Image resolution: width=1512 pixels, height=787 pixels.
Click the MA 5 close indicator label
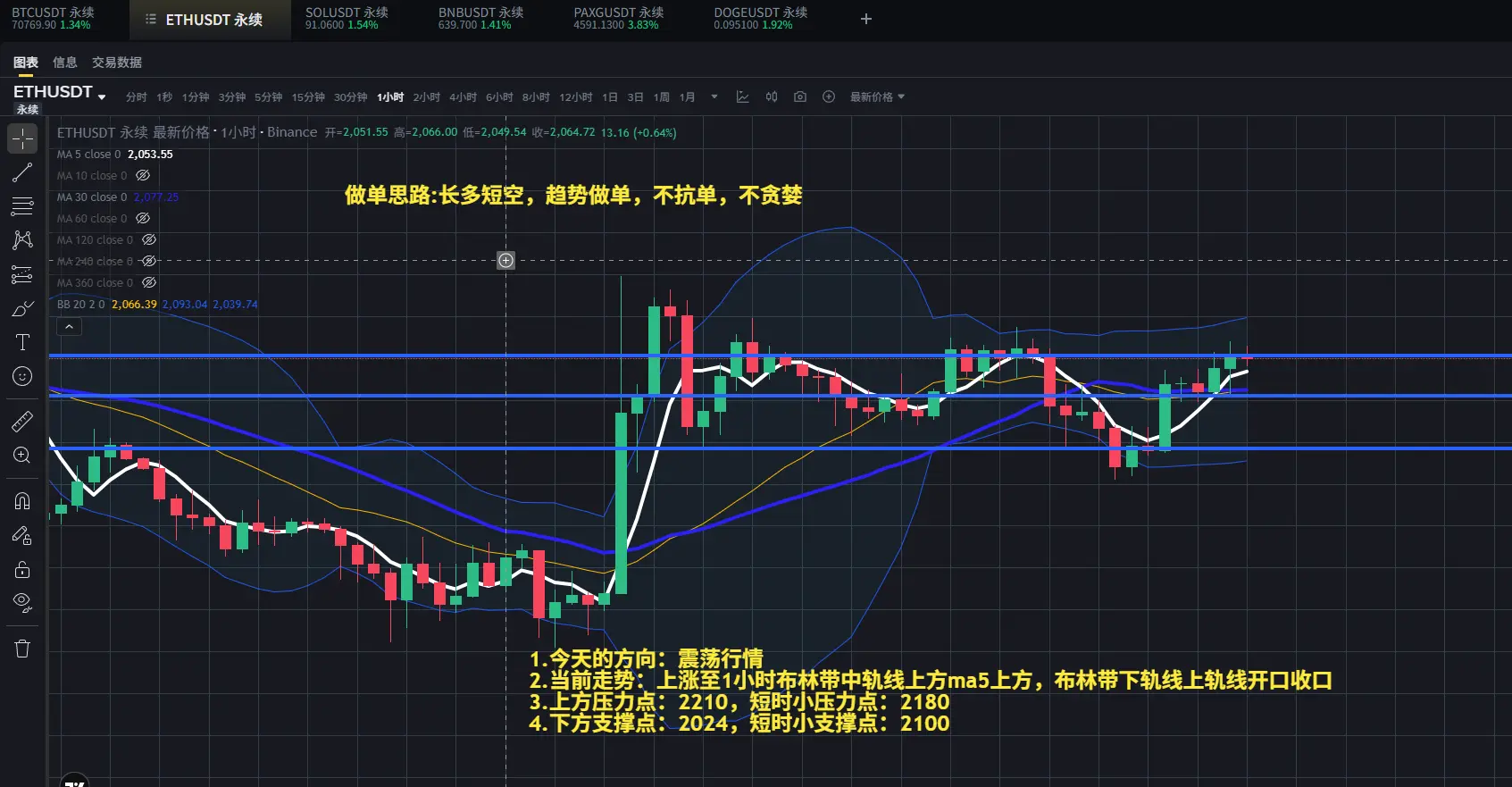coord(88,155)
